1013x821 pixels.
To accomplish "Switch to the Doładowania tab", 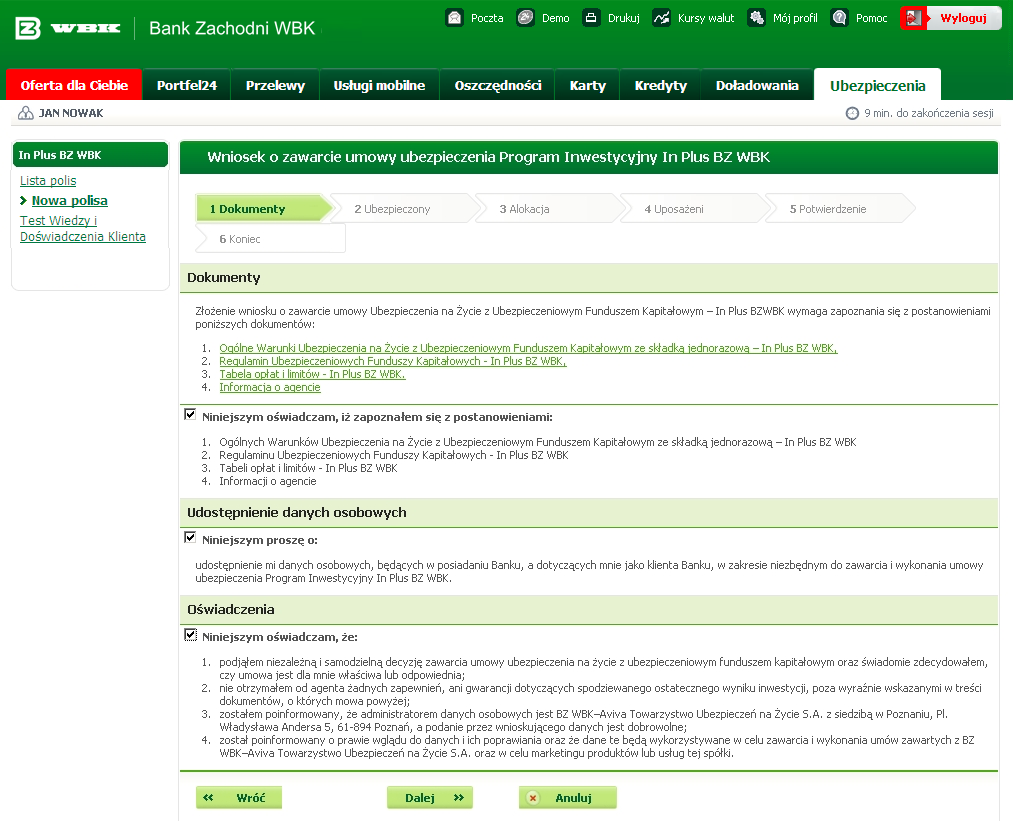I will click(x=757, y=85).
